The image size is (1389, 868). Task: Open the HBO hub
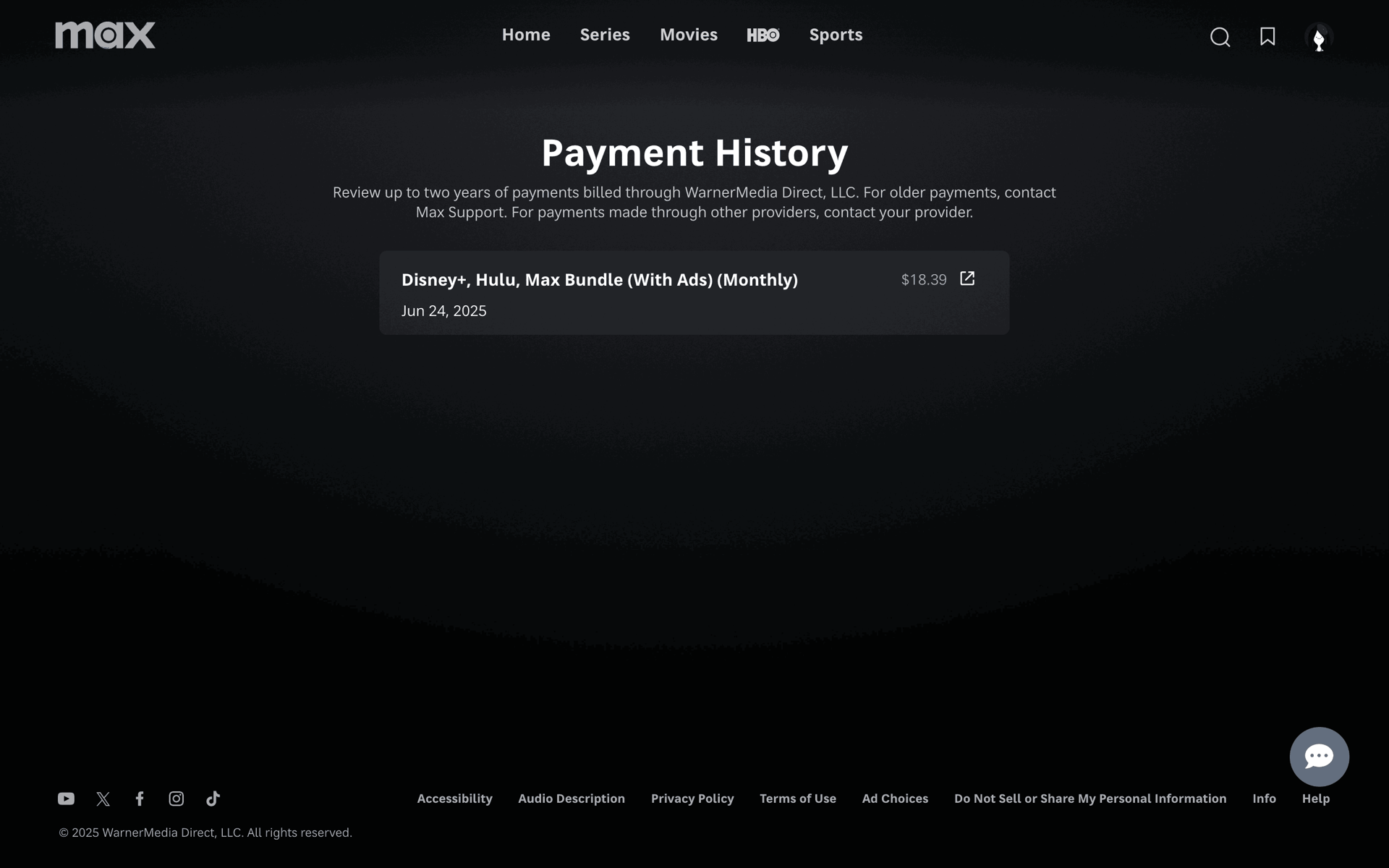[x=763, y=35]
